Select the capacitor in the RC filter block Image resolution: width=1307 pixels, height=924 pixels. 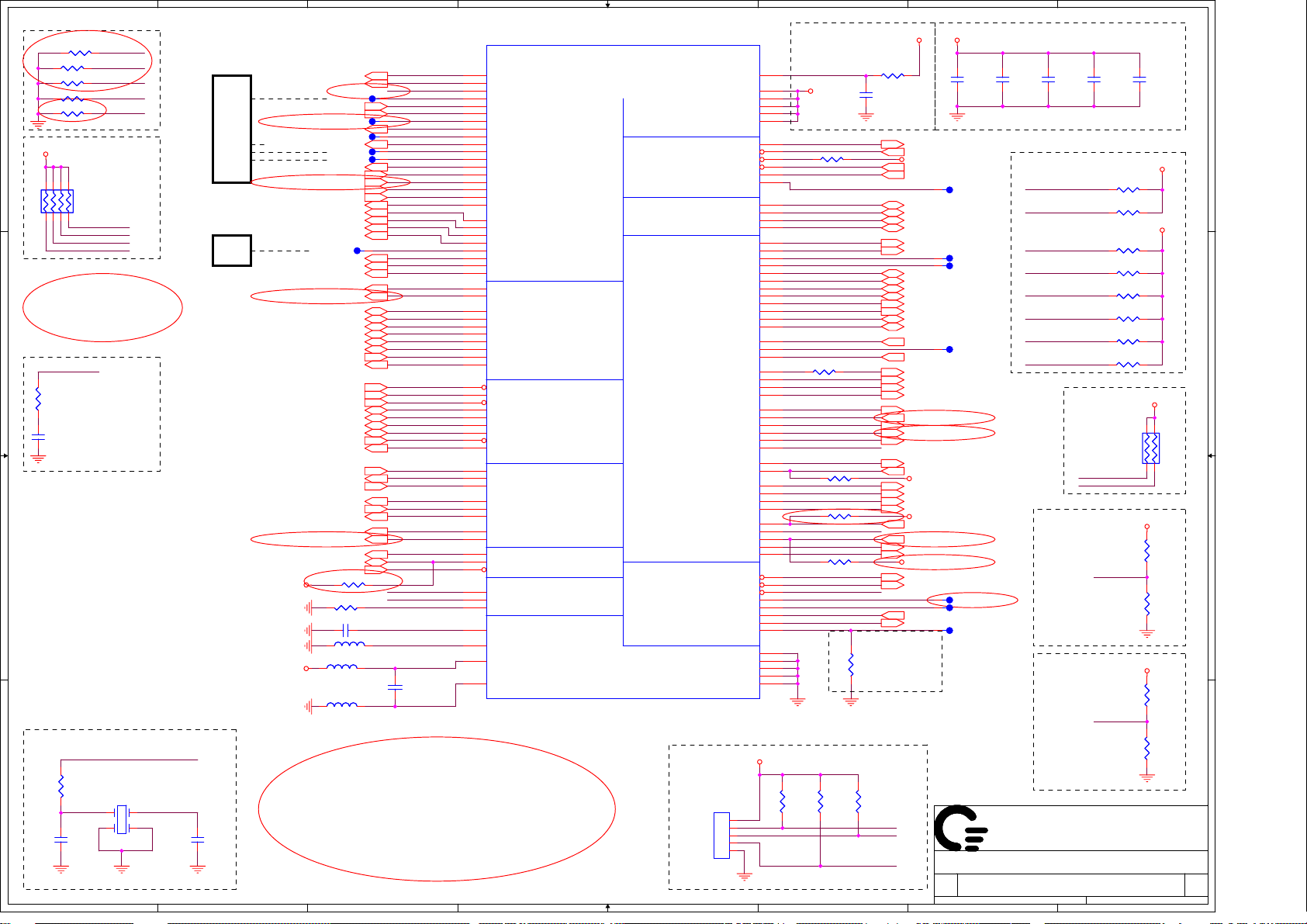(38, 438)
